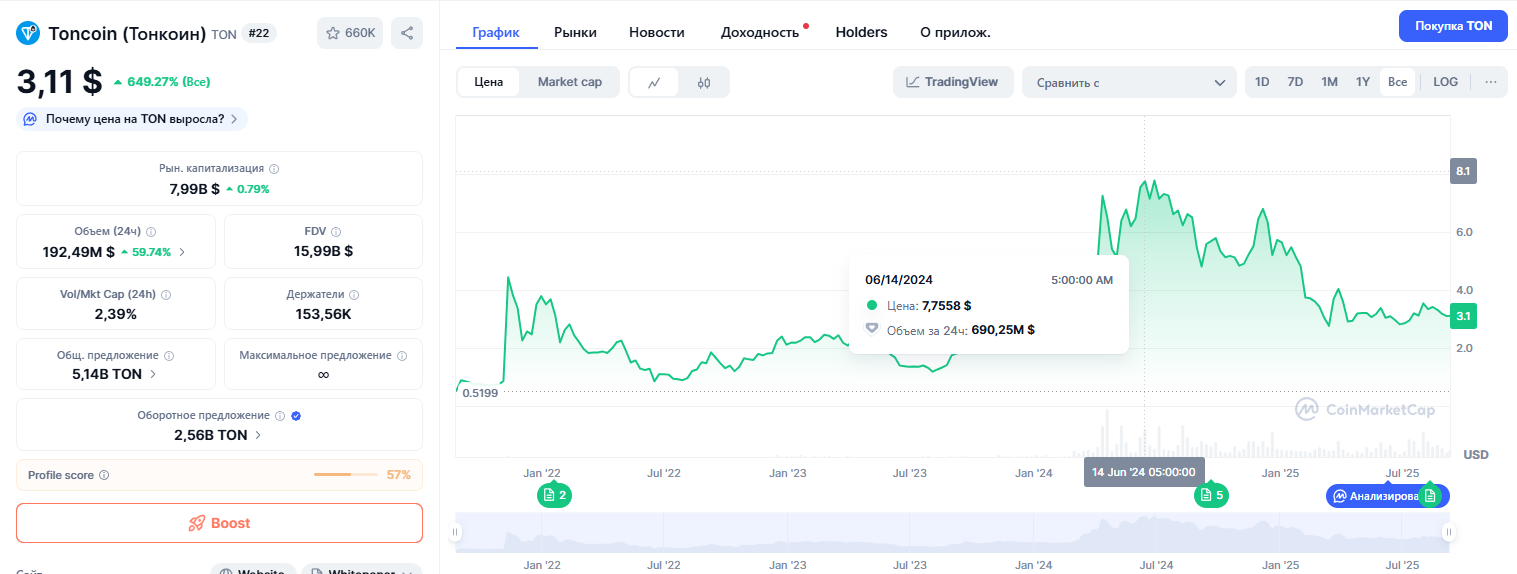Switch to candlestick chart view icon
1517x574 pixels.
(704, 83)
